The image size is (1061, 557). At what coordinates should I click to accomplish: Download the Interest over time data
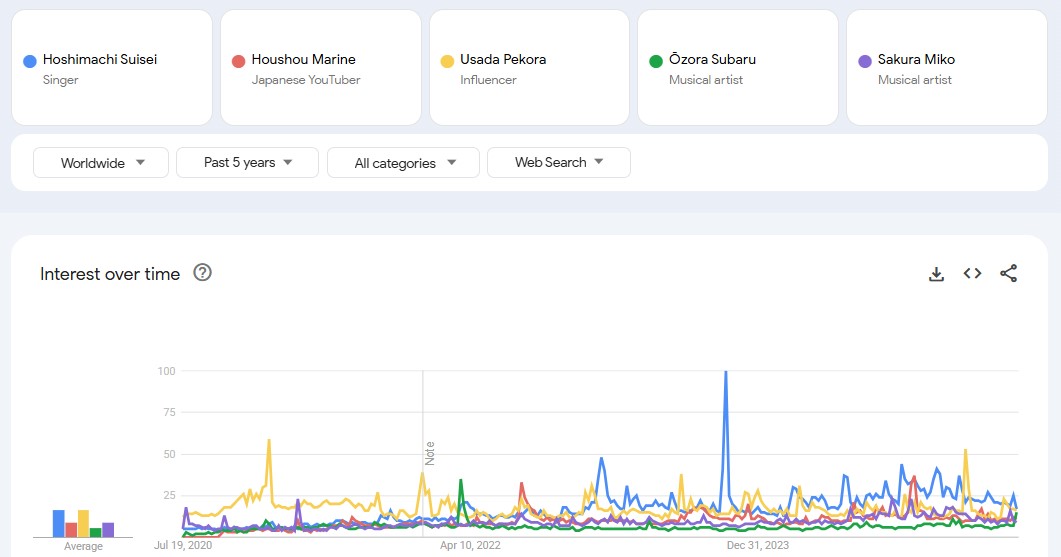point(936,273)
